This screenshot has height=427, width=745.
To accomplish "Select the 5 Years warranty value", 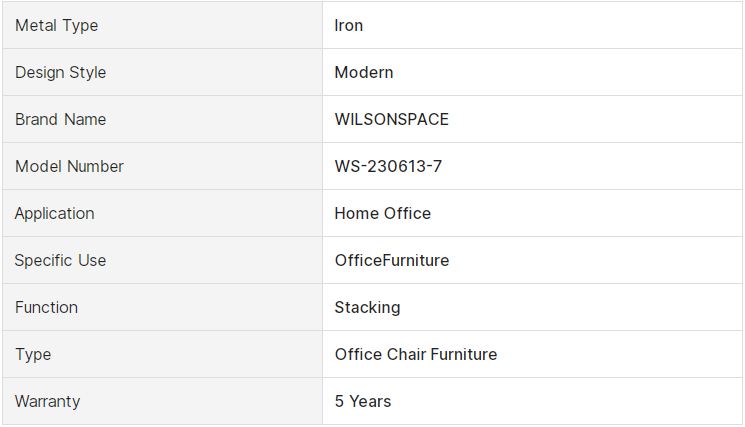I will click(x=363, y=401).
